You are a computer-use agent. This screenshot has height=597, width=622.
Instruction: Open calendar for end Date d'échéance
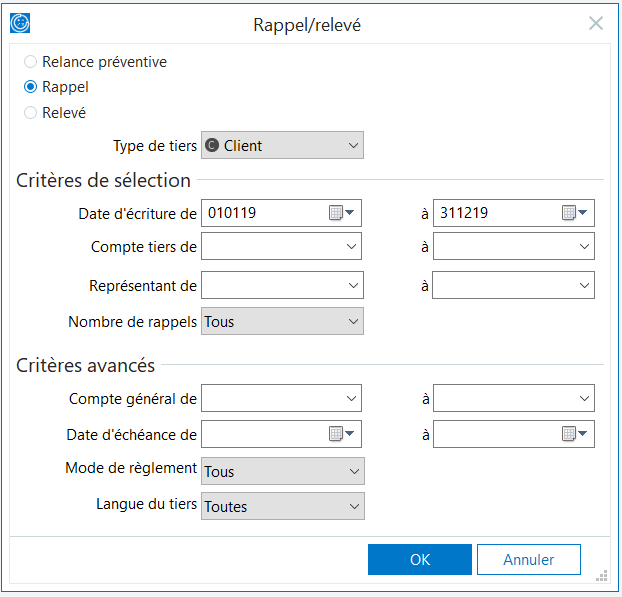(574, 434)
